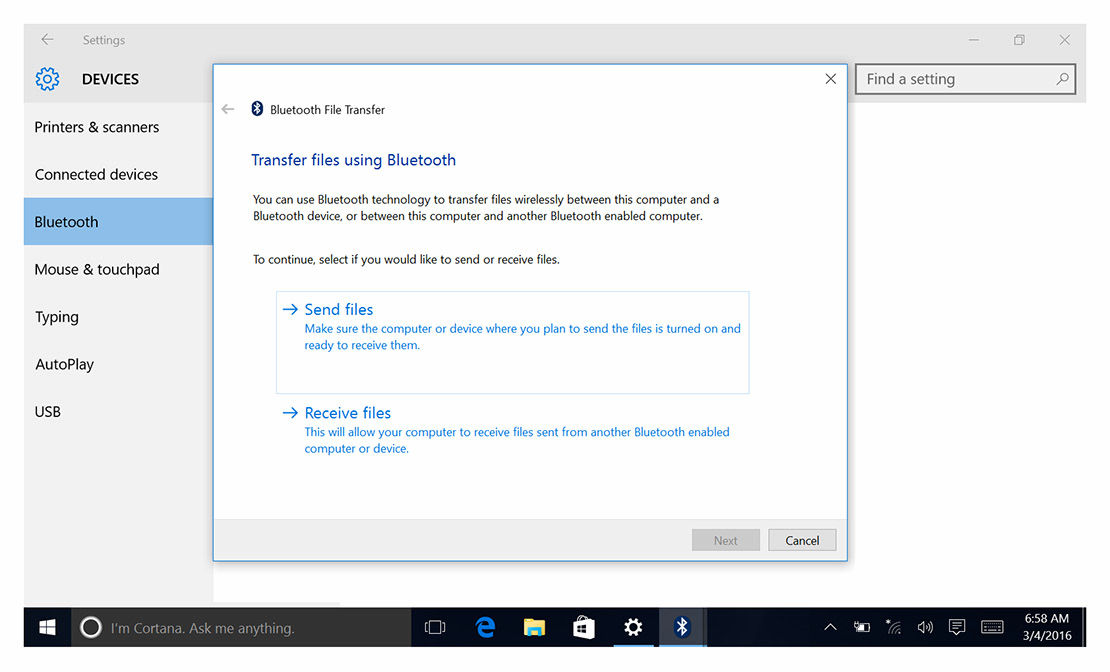Image resolution: width=1110 pixels, height=672 pixels.
Task: Click the 'Transfer files using Bluetooth' heading
Action: 353,160
